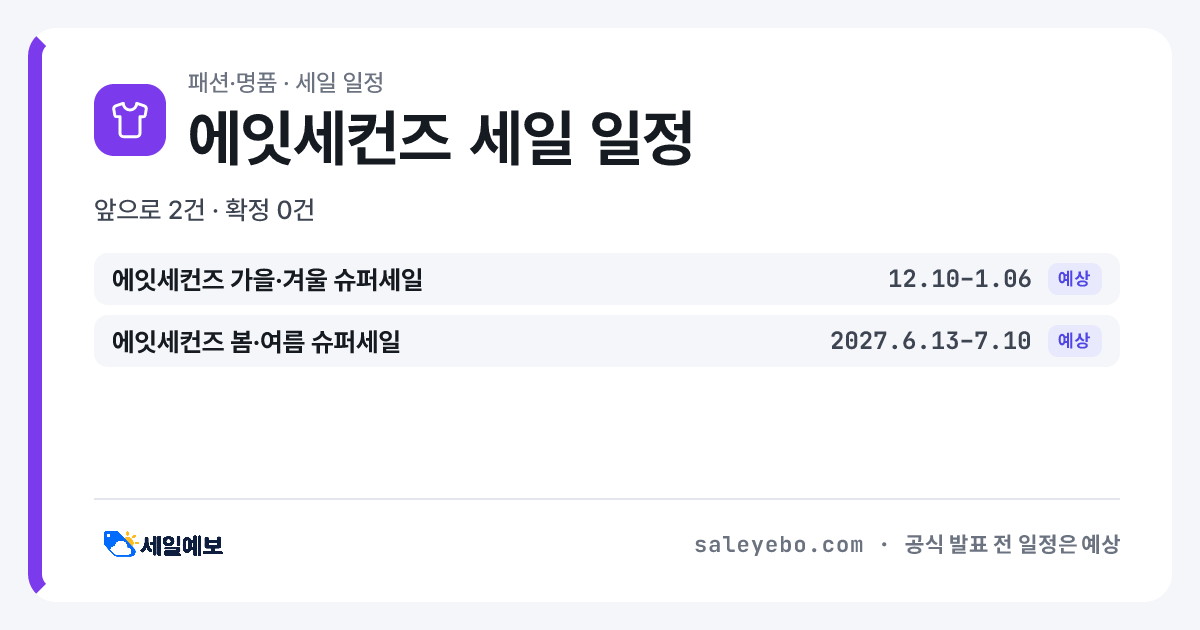
Task: Click the 12.10–1.06 date range
Action: [x=959, y=279]
